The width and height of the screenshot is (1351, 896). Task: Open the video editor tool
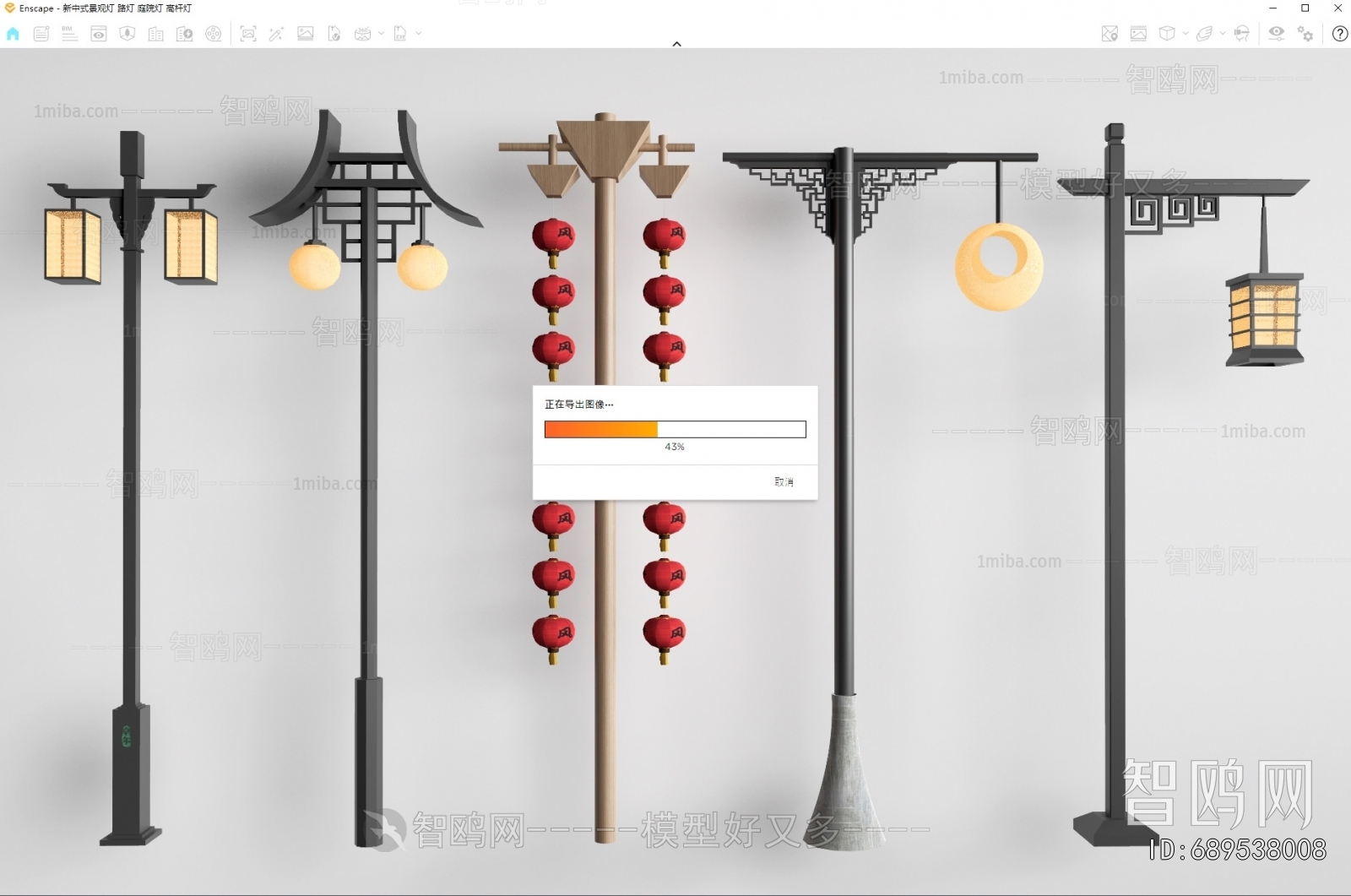tap(214, 34)
